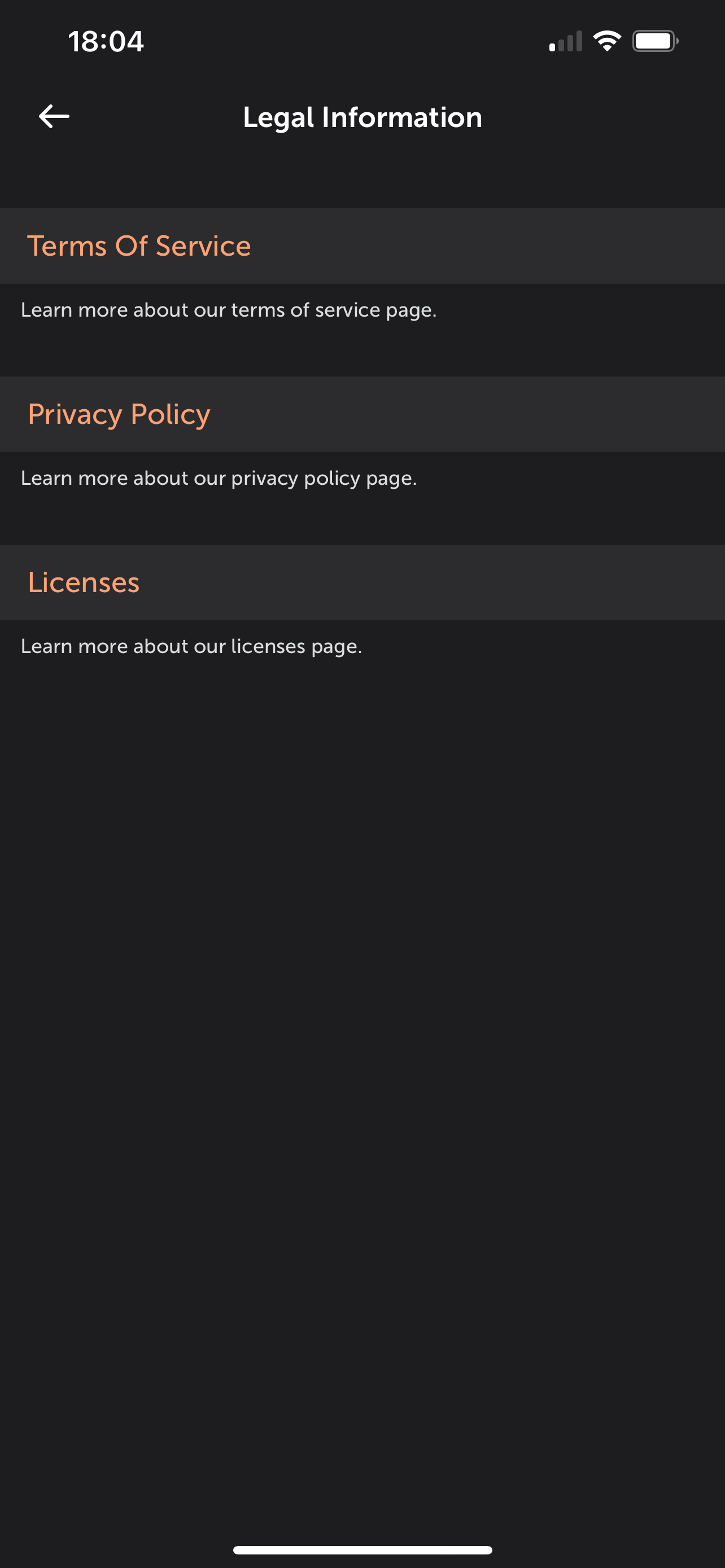
Task: Click the Wi-Fi status icon
Action: (607, 41)
